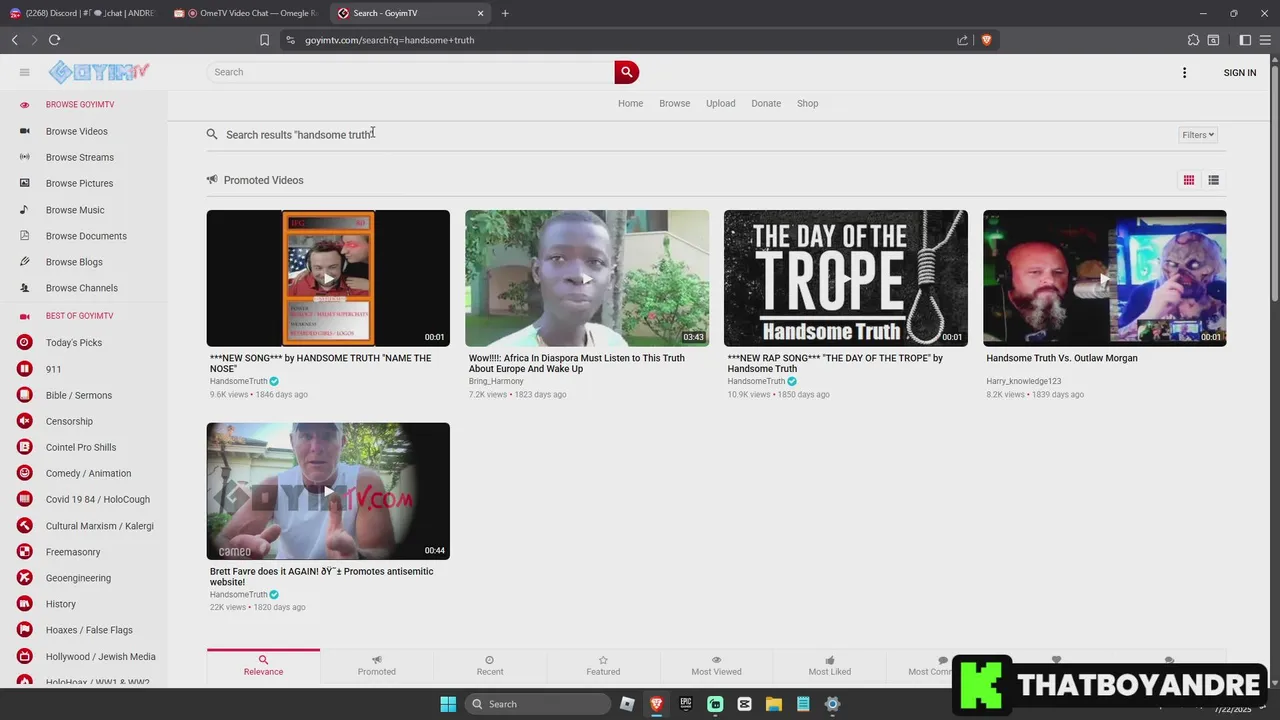Click Geoengineering category icon
The height and width of the screenshot is (720, 1280).
pyautogui.click(x=25, y=578)
